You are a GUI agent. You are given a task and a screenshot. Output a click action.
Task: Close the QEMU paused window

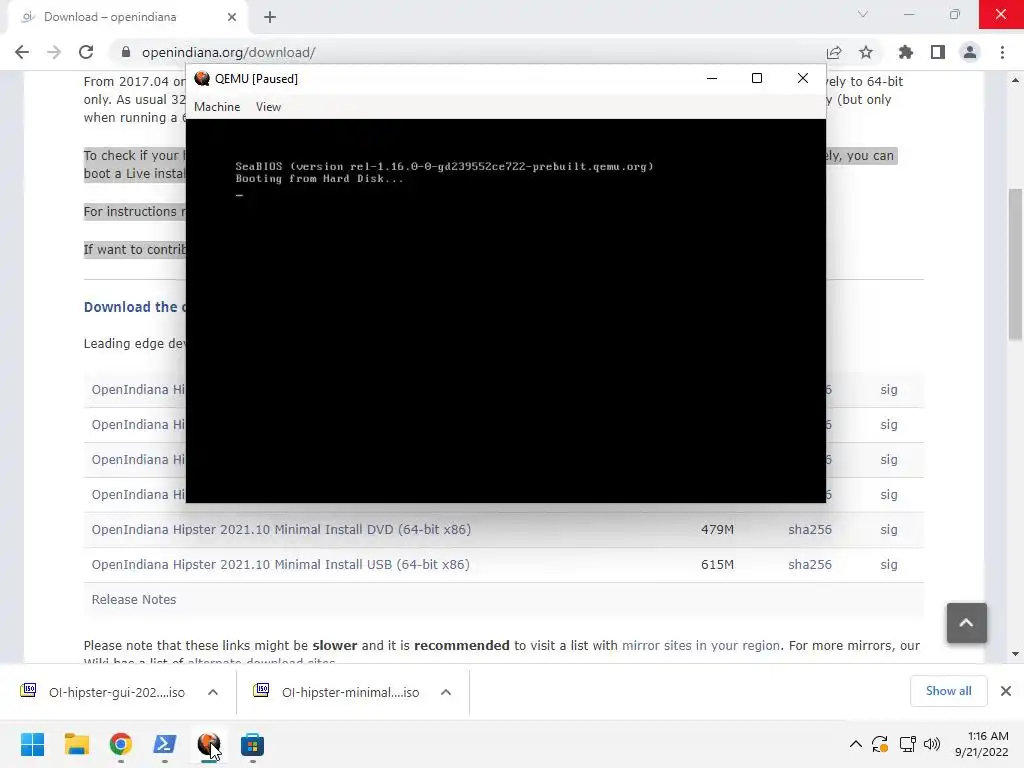click(x=803, y=78)
